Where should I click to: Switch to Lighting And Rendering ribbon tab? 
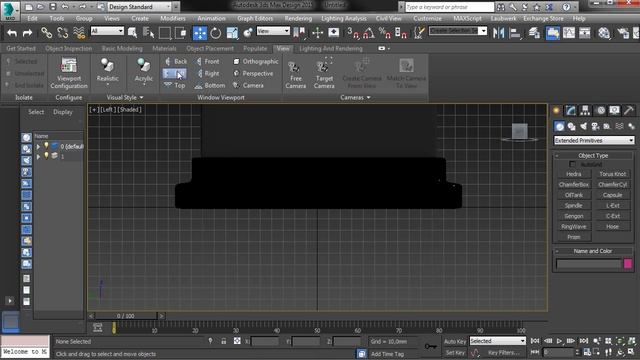[x=331, y=48]
